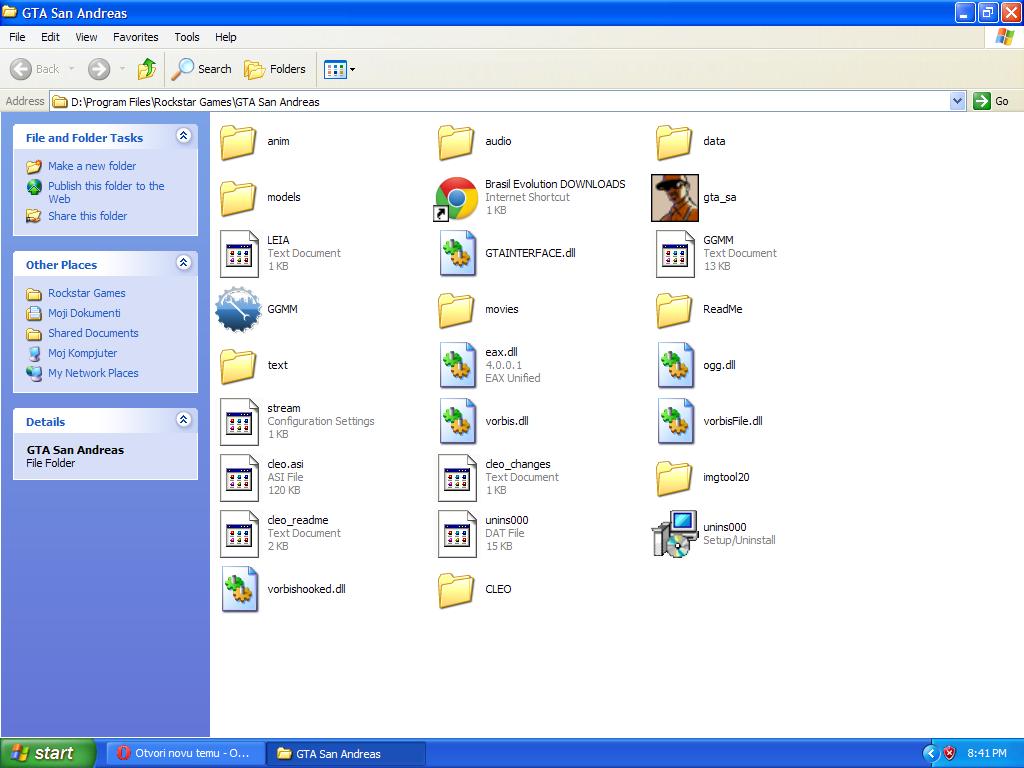Select the vorbishooked.dll file
Image resolution: width=1024 pixels, height=768 pixels.
pos(238,590)
